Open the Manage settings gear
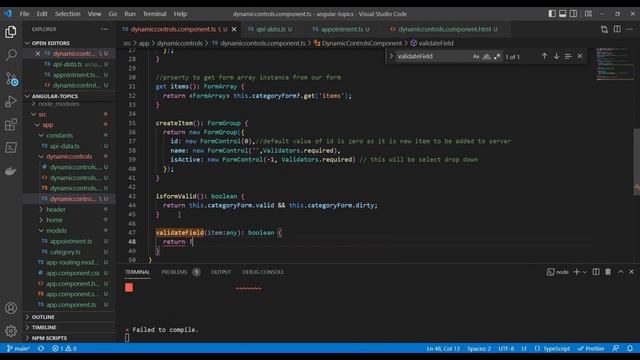Image resolution: width=640 pixels, height=360 pixels. 11,331
